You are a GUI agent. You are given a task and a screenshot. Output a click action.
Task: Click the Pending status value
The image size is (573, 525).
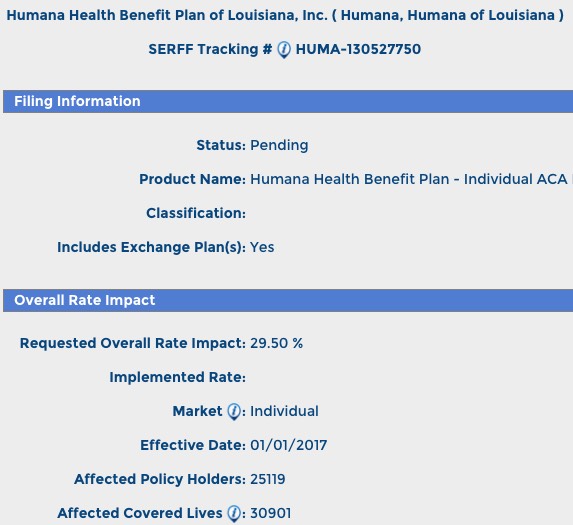[x=279, y=145]
